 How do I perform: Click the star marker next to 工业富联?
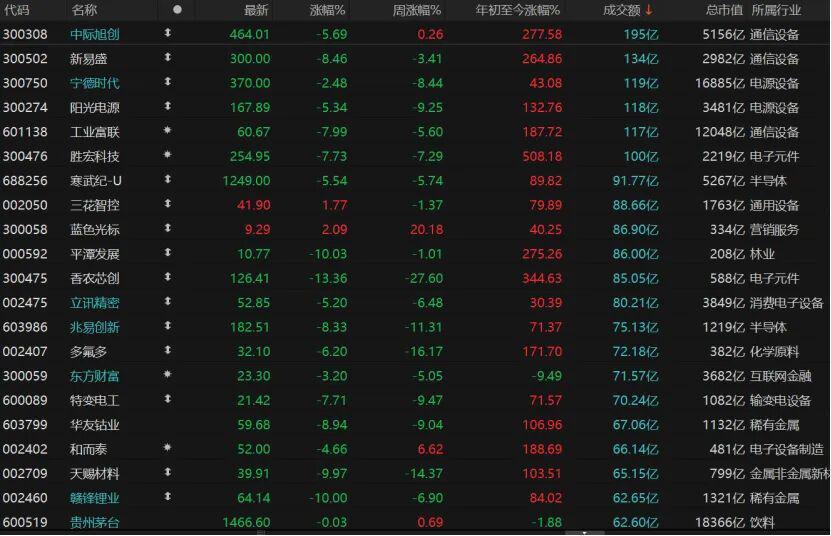(167, 132)
